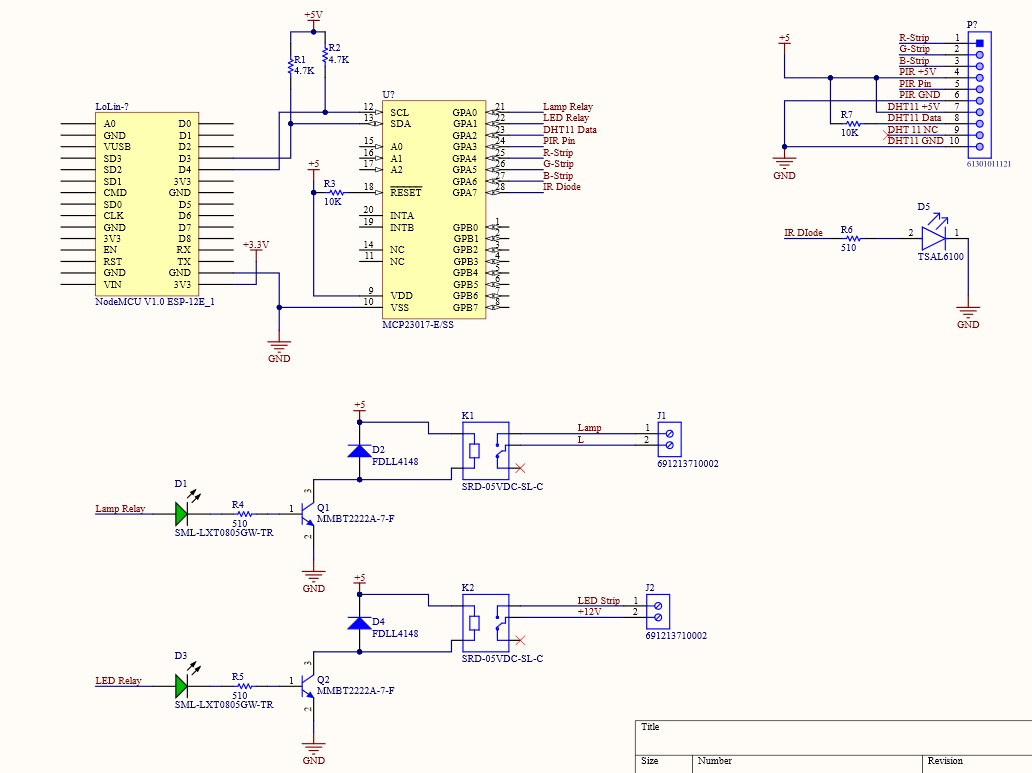Click the 61301011121 part number

point(989,164)
